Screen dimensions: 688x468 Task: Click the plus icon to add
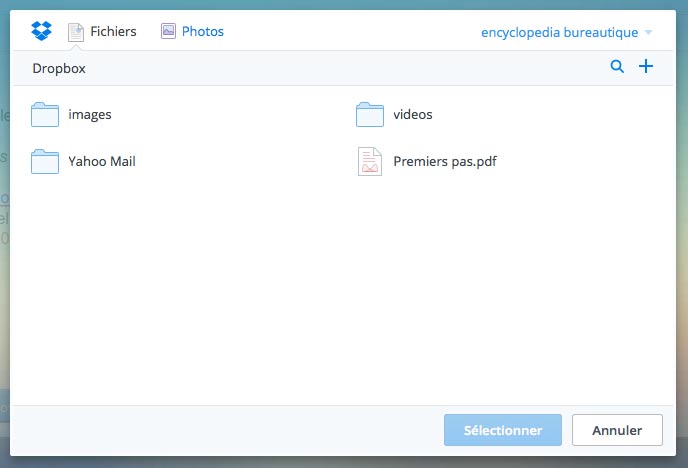pyautogui.click(x=646, y=67)
